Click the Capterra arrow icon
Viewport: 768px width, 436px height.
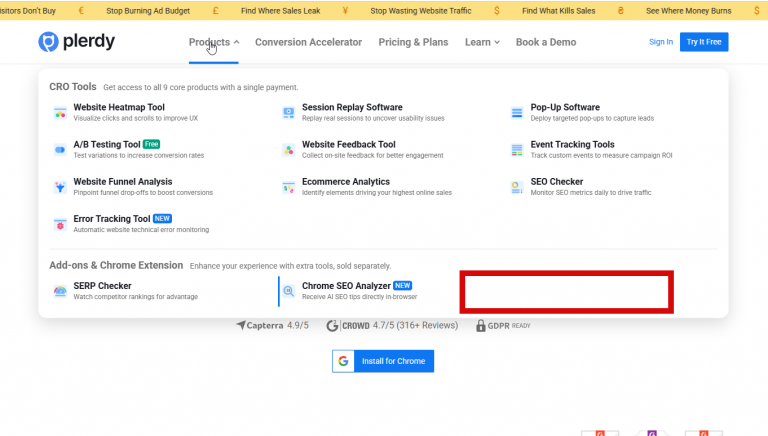[240, 325]
